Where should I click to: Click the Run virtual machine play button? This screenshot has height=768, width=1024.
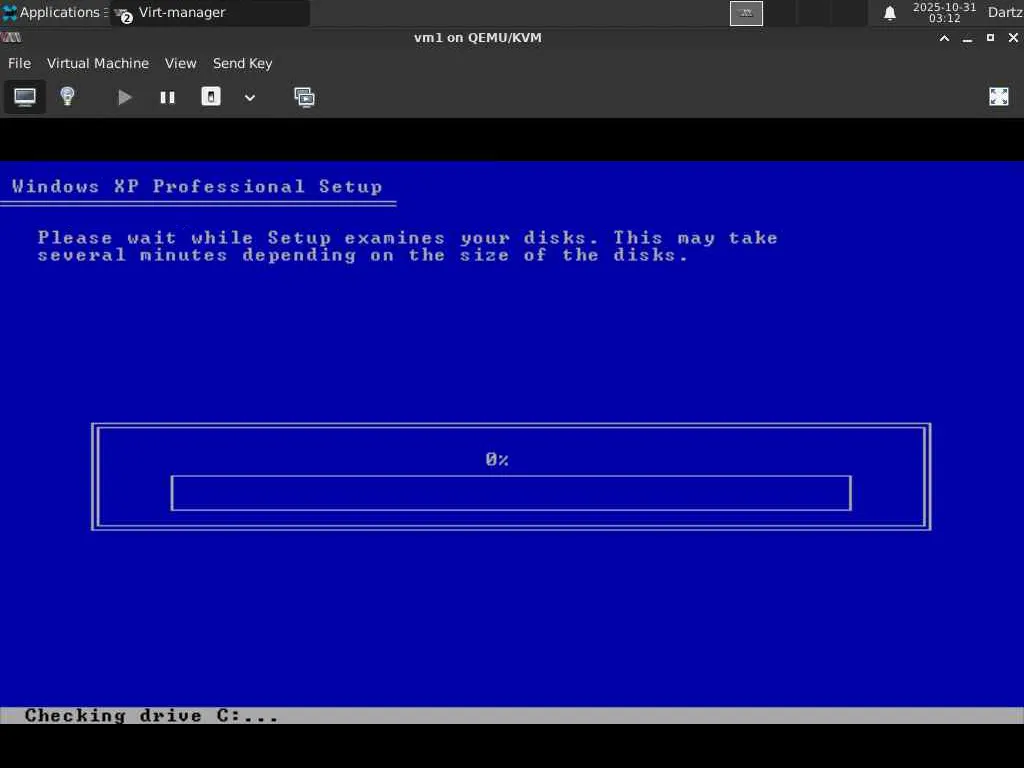124,97
